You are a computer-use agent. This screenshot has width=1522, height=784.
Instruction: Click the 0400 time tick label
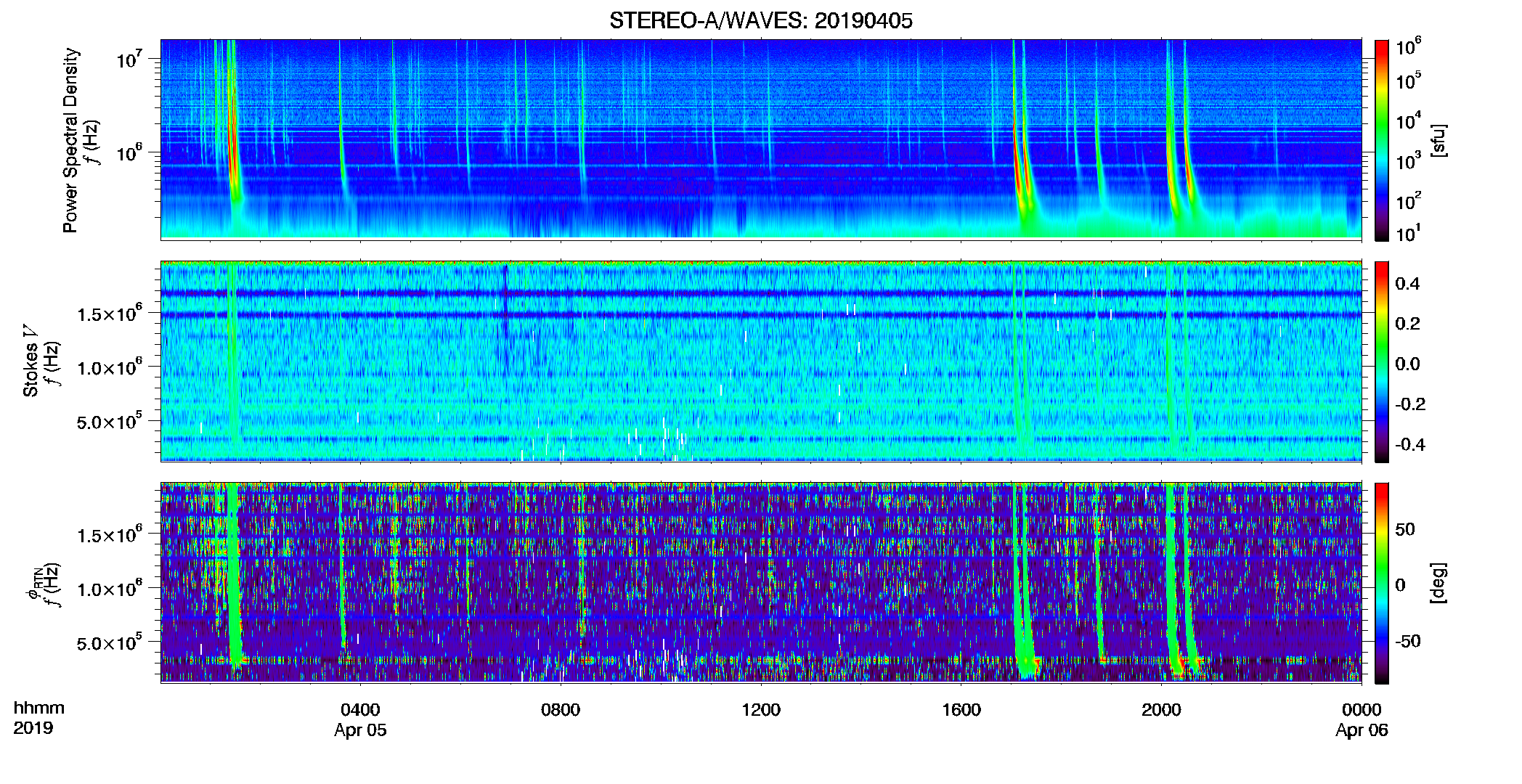coord(360,710)
